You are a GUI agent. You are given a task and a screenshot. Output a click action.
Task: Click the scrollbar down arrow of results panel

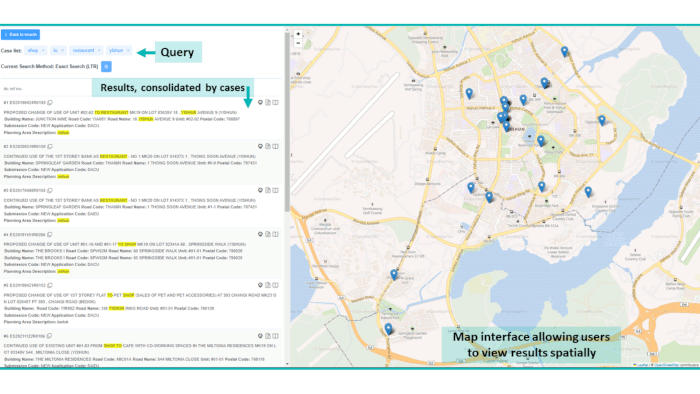tap(287, 364)
